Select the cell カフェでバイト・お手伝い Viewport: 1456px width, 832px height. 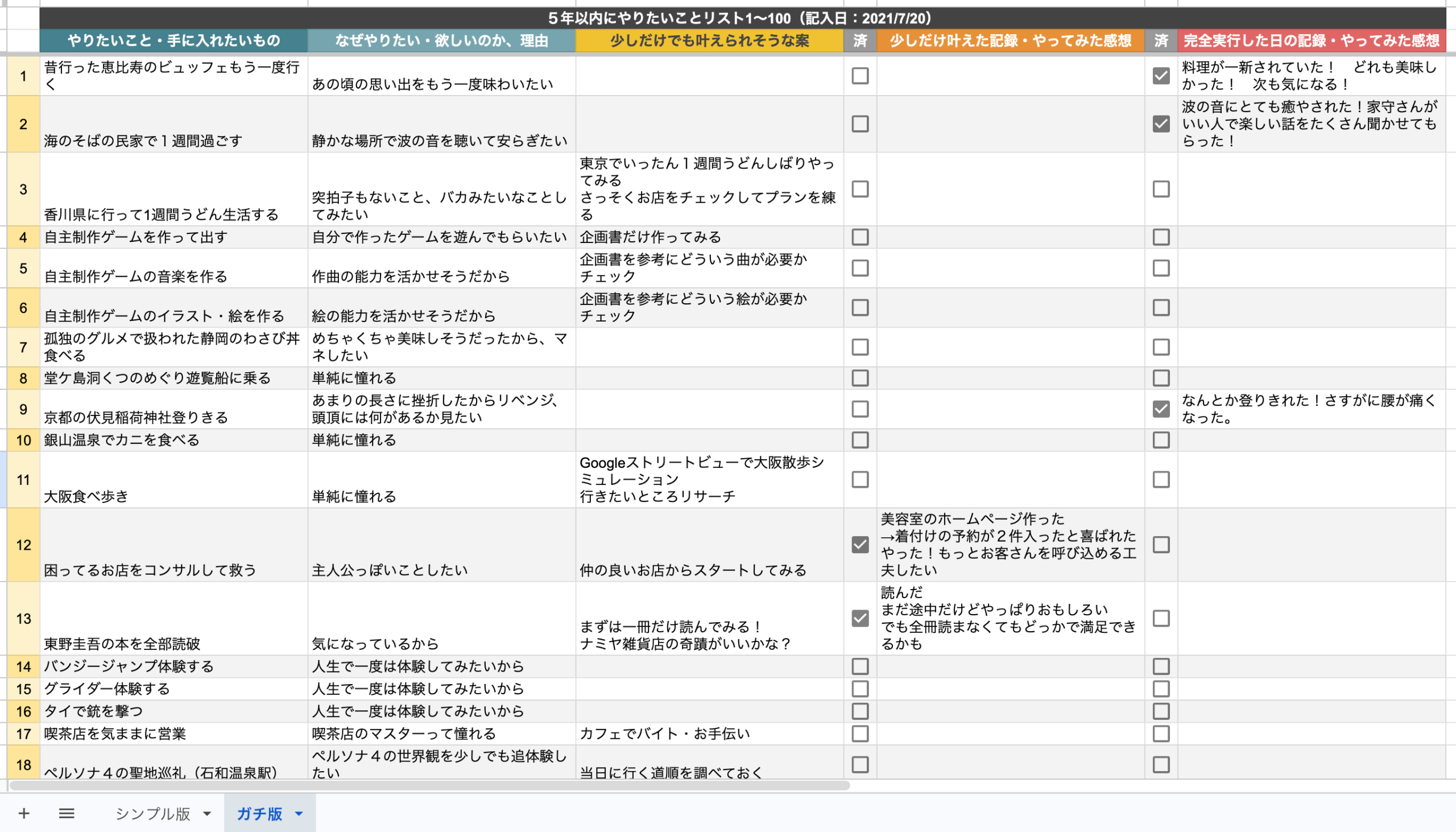709,733
